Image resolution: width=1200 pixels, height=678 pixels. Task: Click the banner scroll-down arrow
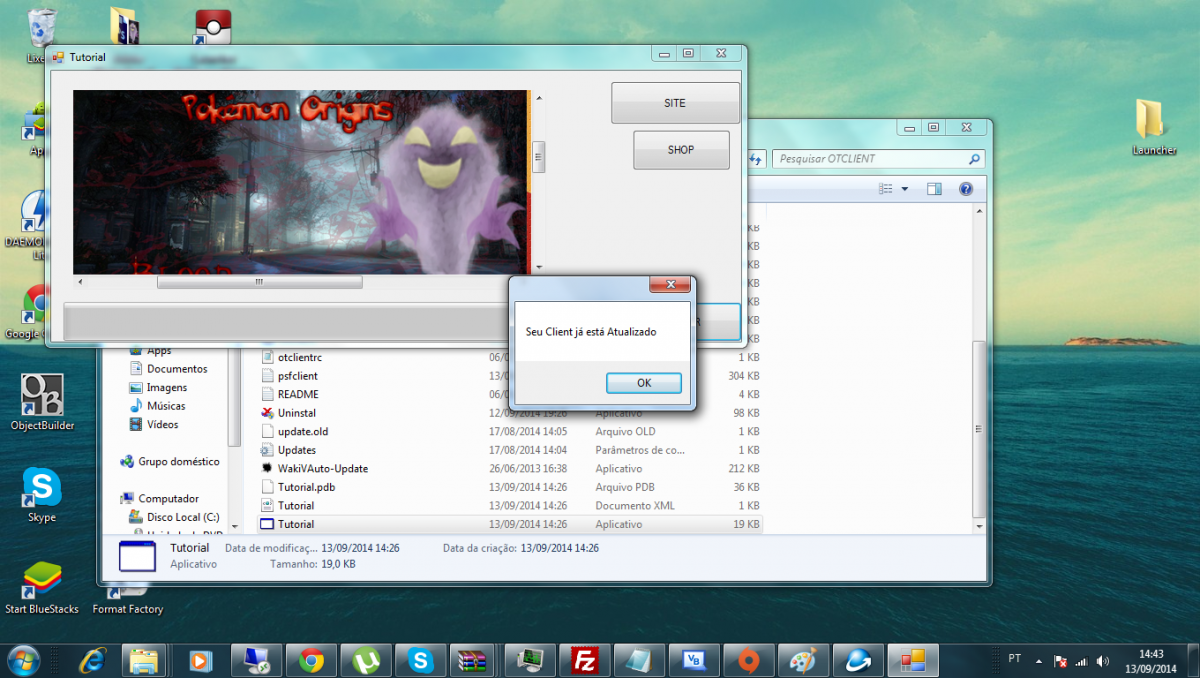coord(538,267)
